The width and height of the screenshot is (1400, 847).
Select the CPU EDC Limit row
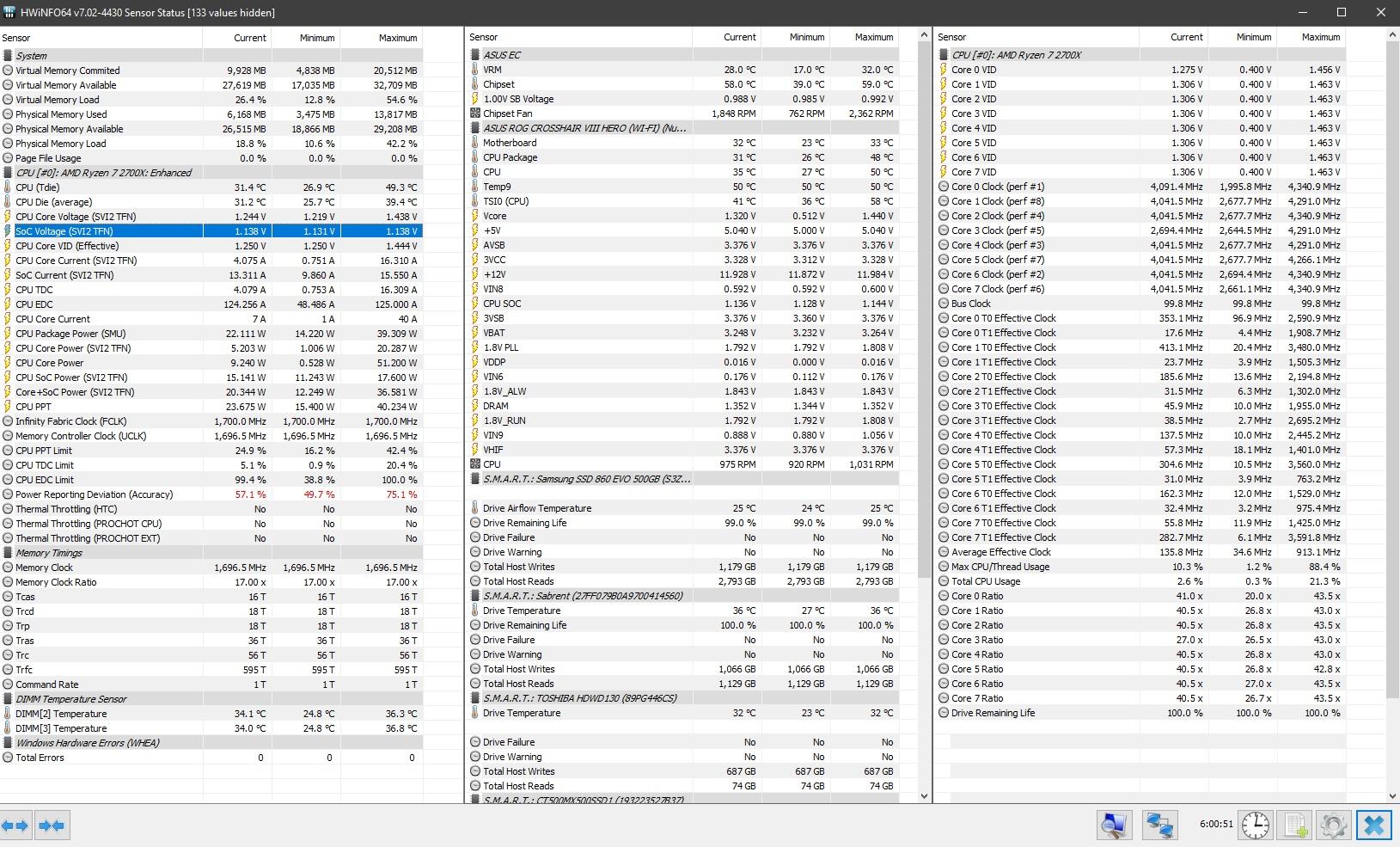pos(211,480)
